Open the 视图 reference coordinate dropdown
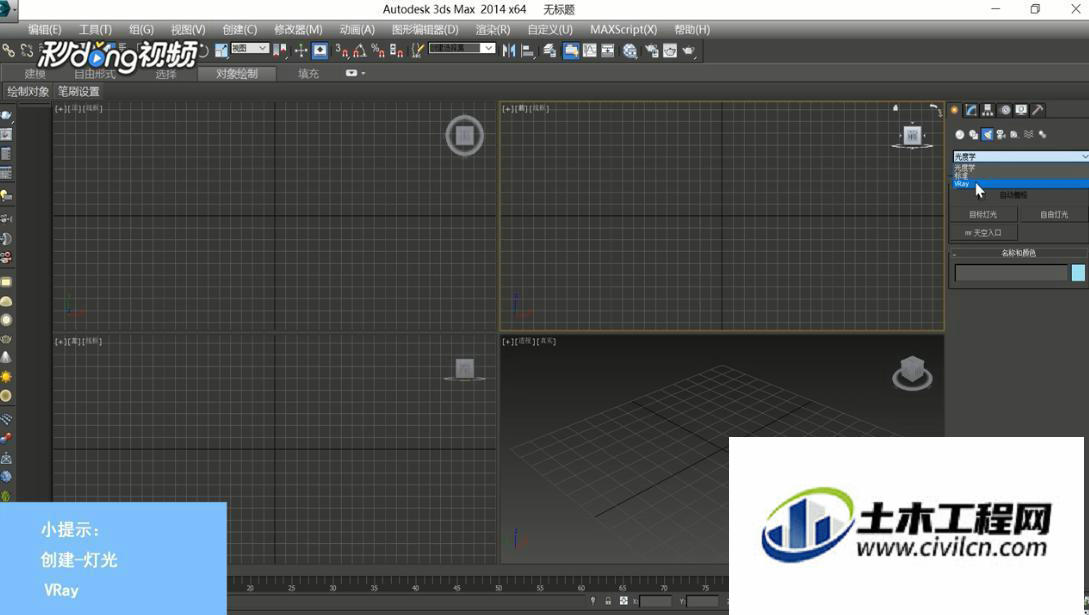The height and width of the screenshot is (615, 1089). coord(249,48)
